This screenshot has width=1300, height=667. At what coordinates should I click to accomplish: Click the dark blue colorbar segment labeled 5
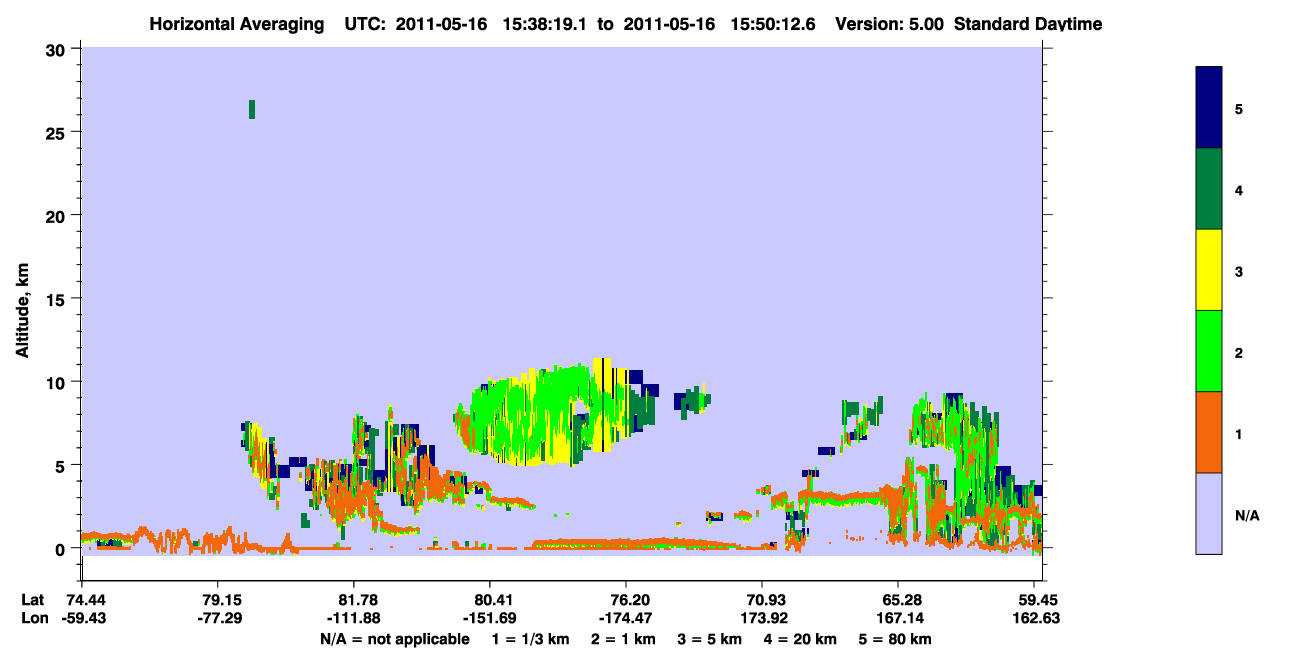[x=1209, y=108]
